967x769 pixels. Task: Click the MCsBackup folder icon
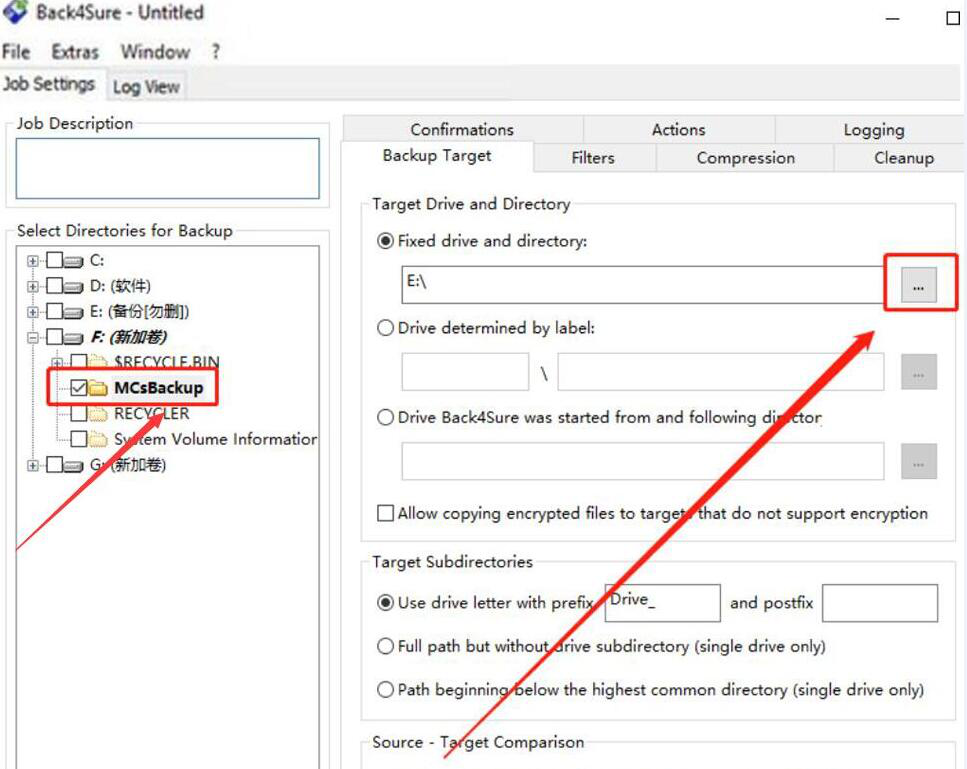coord(97,388)
